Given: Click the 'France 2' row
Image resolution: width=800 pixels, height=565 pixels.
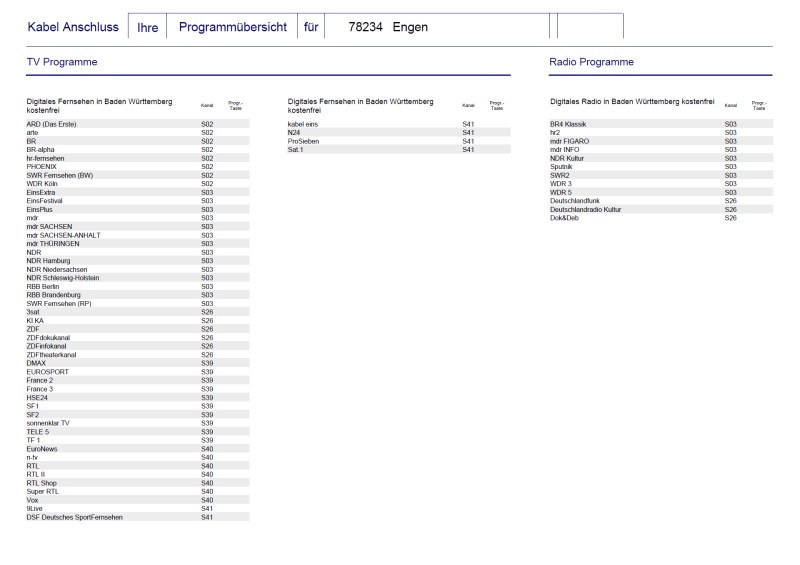Looking at the screenshot, I should pyautogui.click(x=138, y=380).
